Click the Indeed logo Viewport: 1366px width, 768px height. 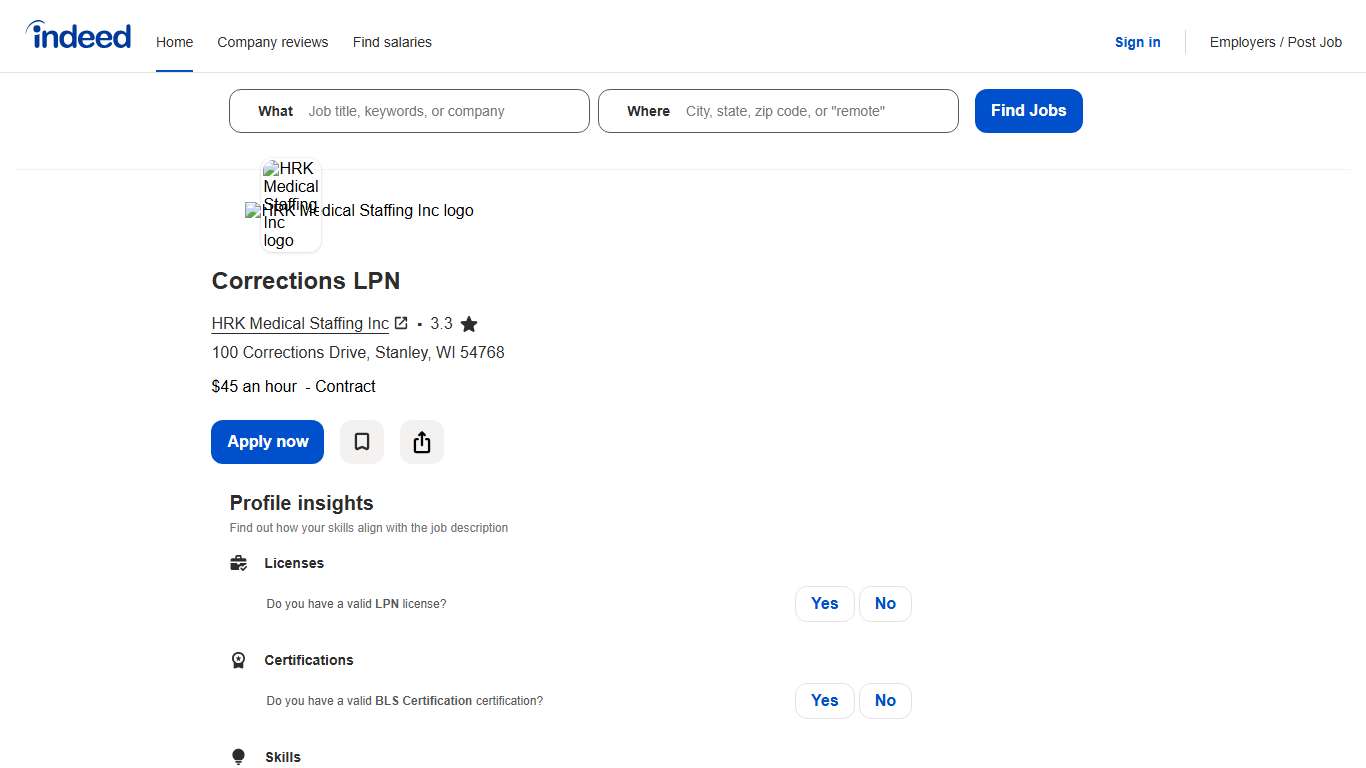tap(78, 35)
